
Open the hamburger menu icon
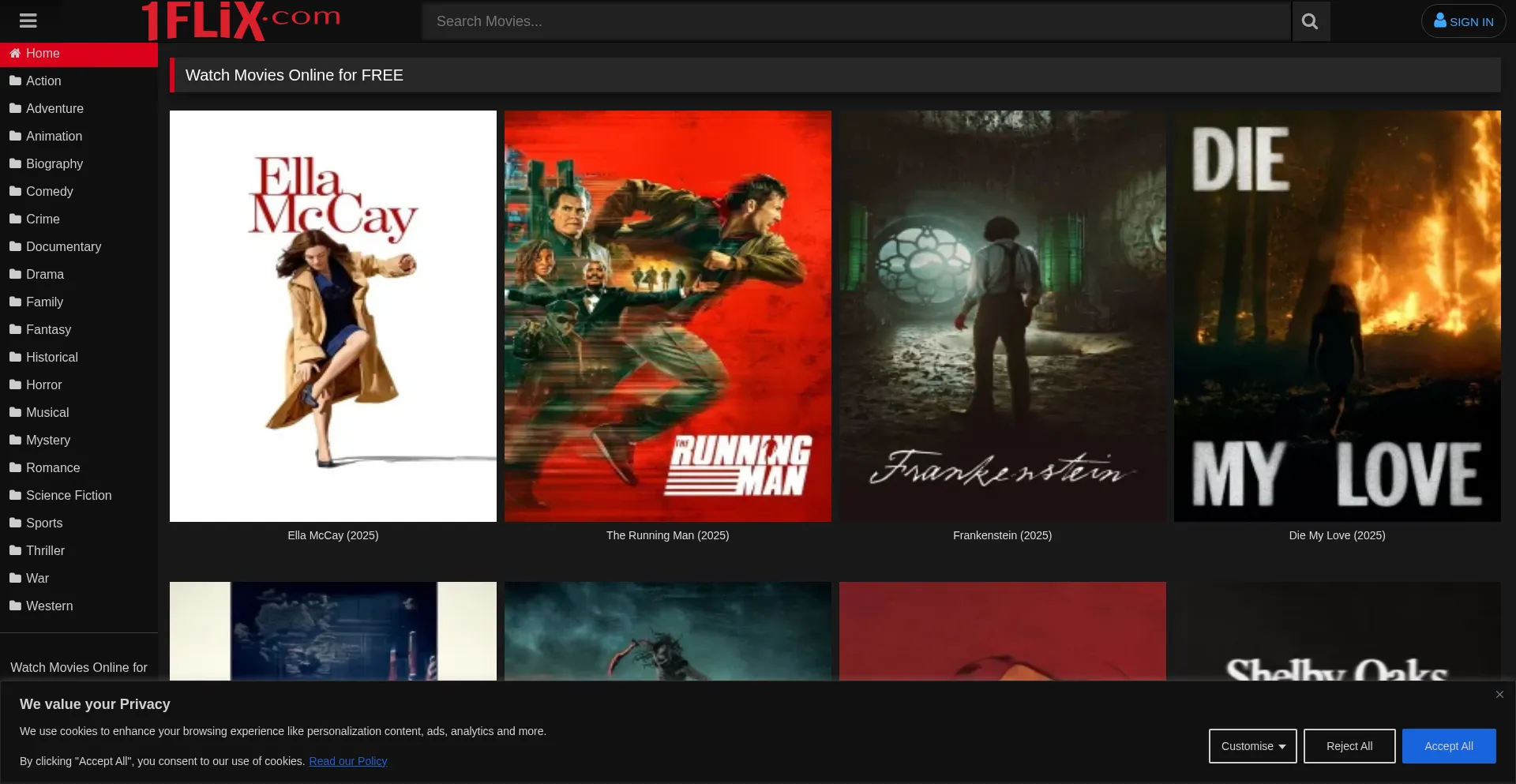[x=28, y=21]
